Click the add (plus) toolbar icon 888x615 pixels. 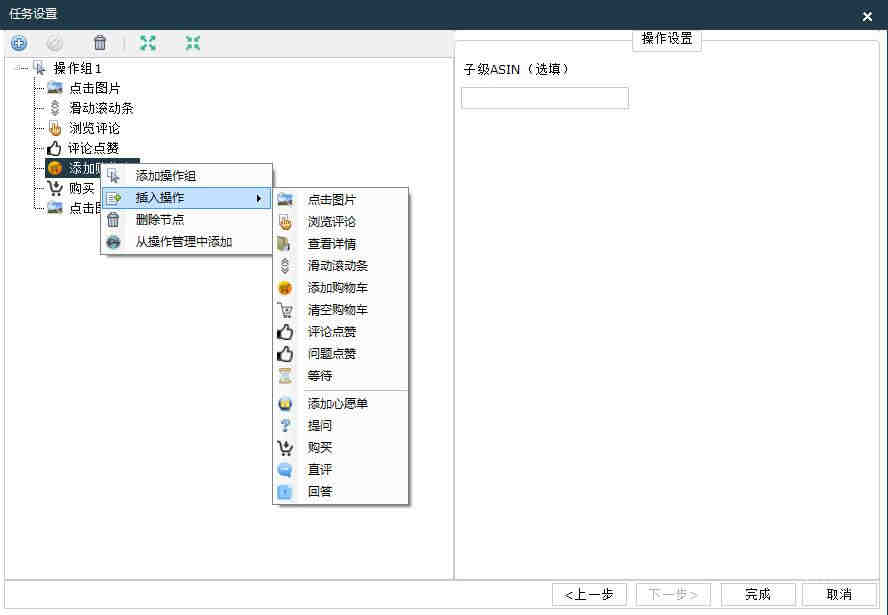click(x=18, y=43)
